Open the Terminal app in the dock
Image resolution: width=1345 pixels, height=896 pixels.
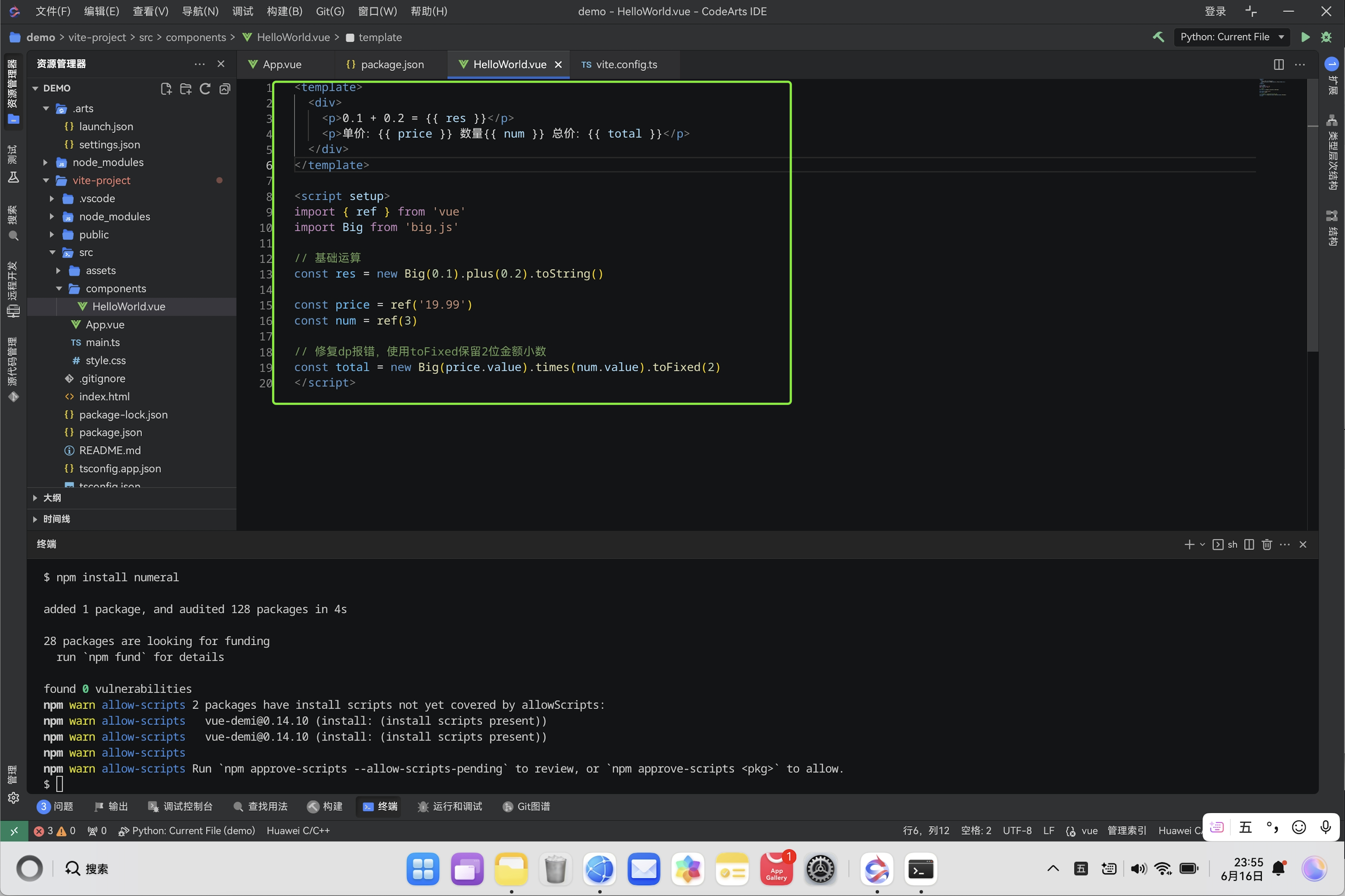click(920, 870)
